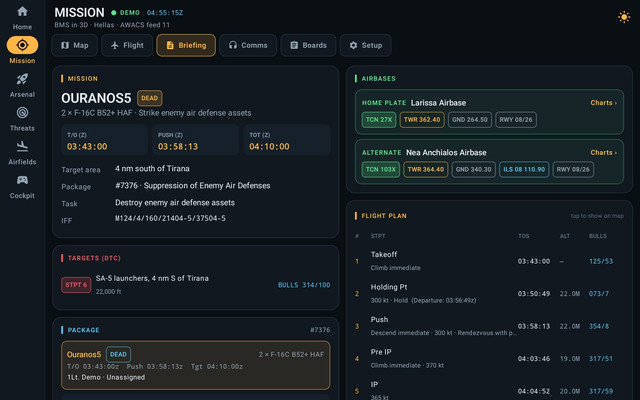Click the 04:55:15Z clock

point(165,13)
